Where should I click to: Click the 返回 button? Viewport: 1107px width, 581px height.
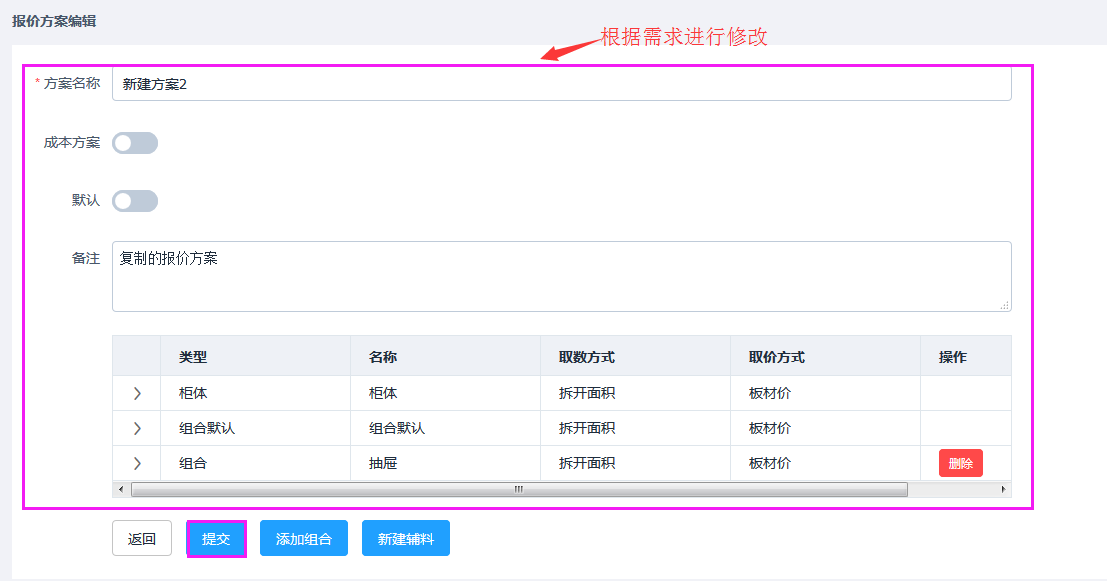pos(142,538)
